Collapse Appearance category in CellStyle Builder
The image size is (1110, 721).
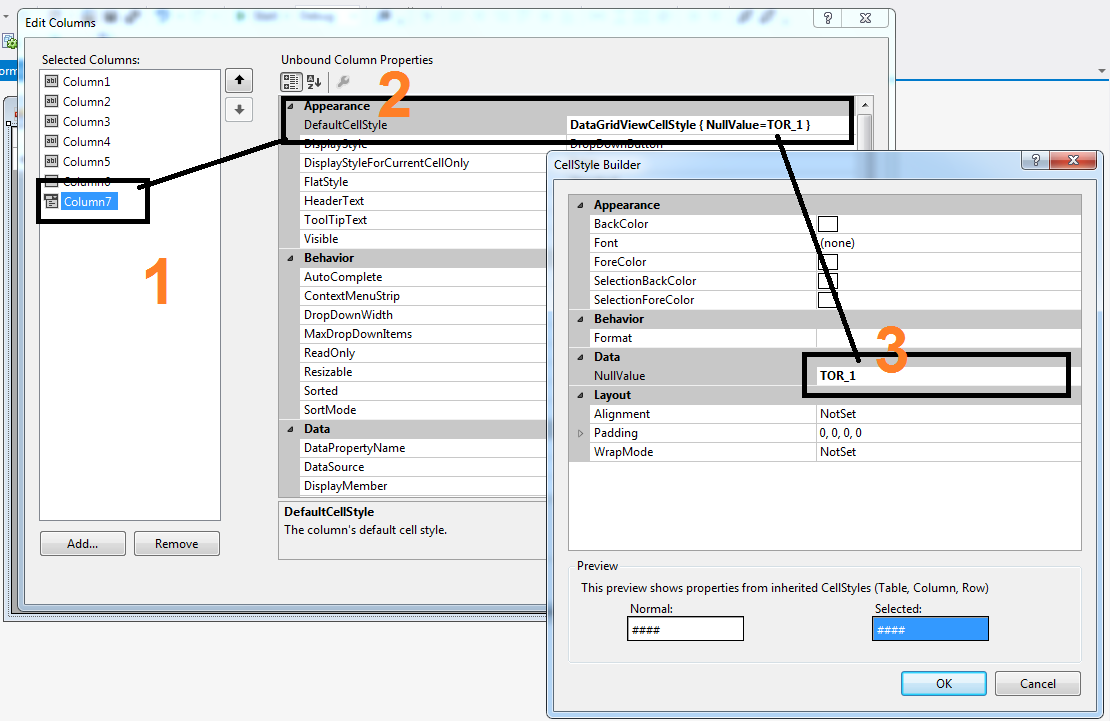[x=580, y=205]
